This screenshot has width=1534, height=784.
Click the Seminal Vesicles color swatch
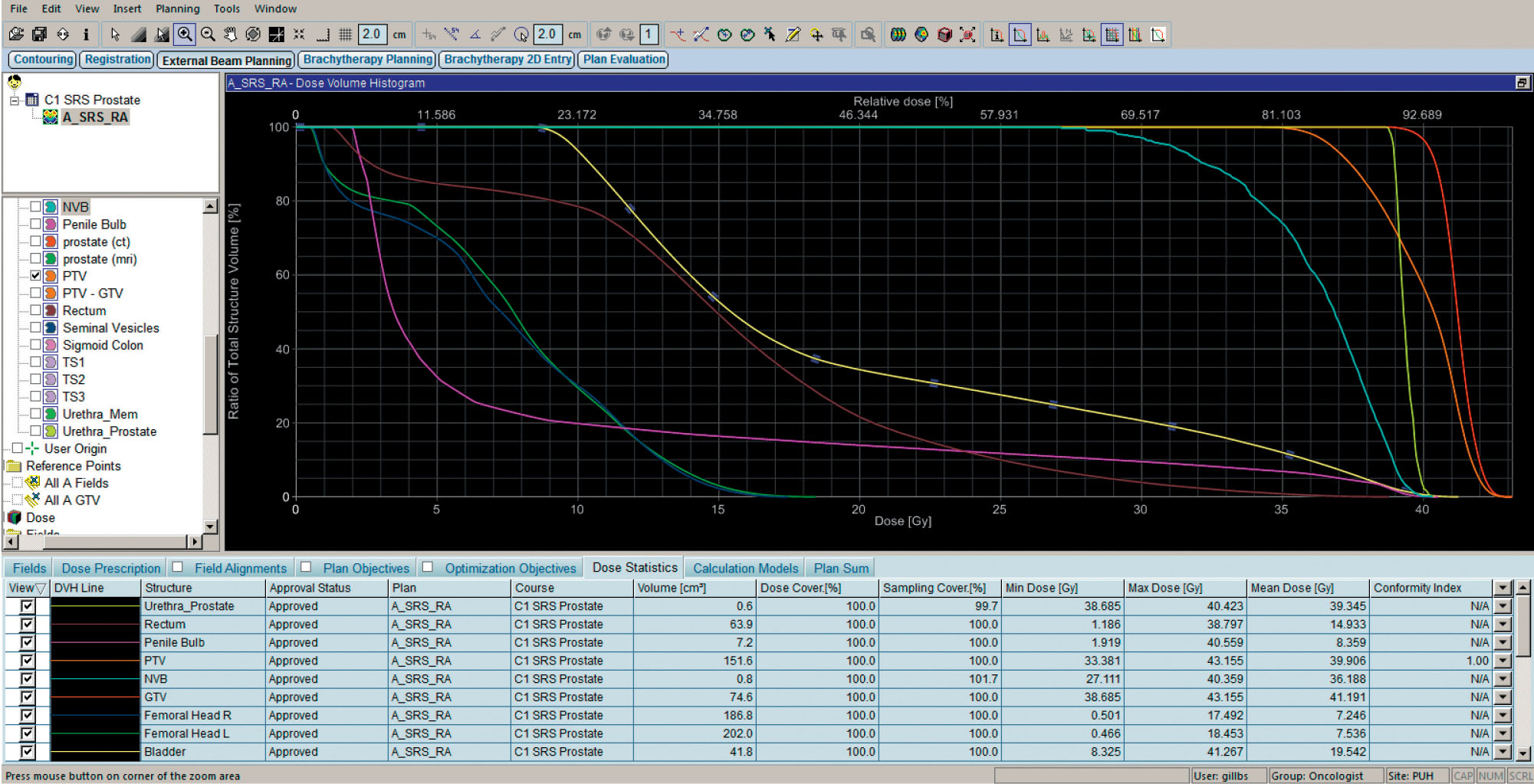51,328
